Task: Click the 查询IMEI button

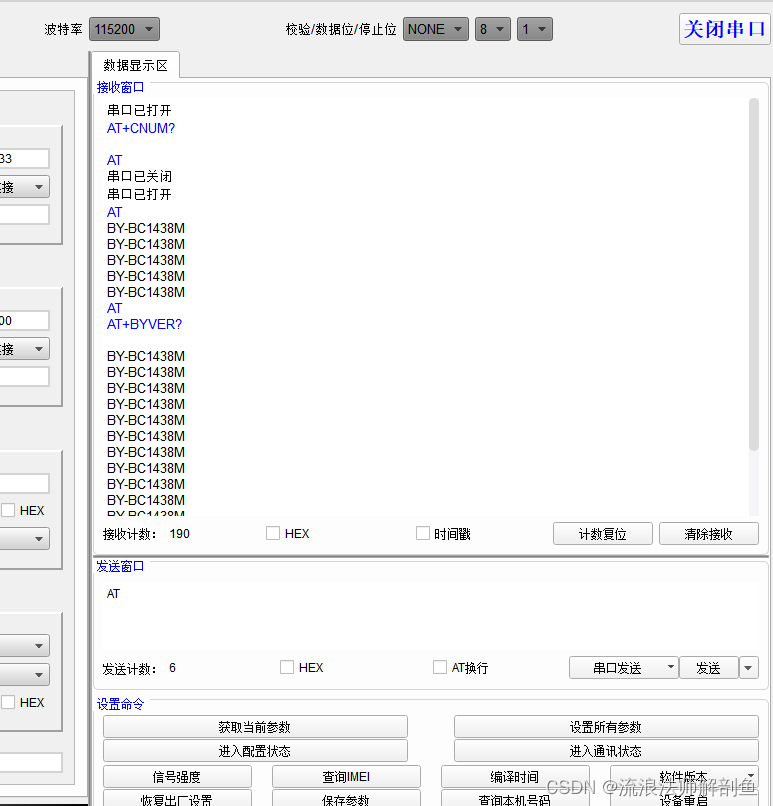Action: click(x=346, y=777)
